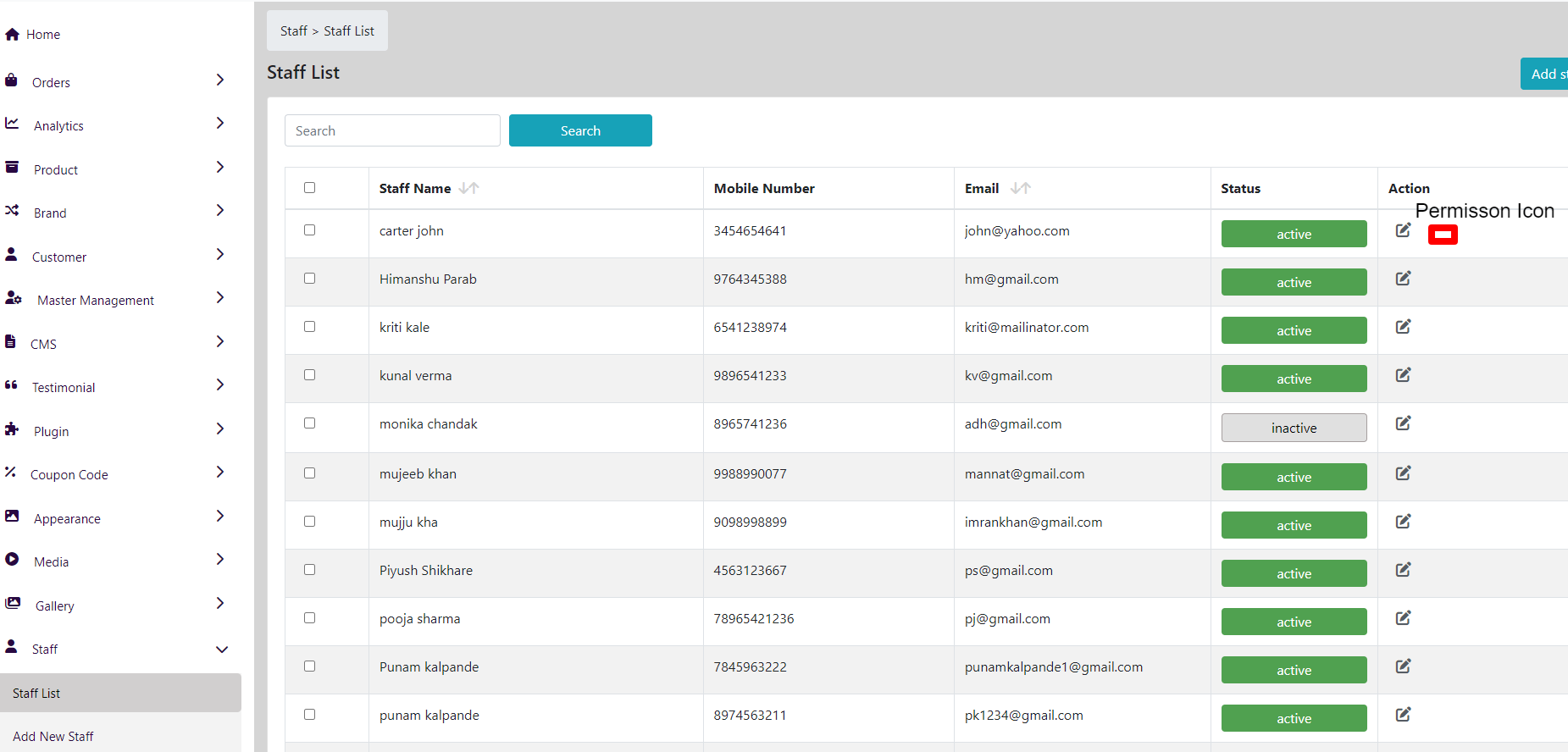
Task: Expand the CMS menu chevron
Action: tap(220, 341)
